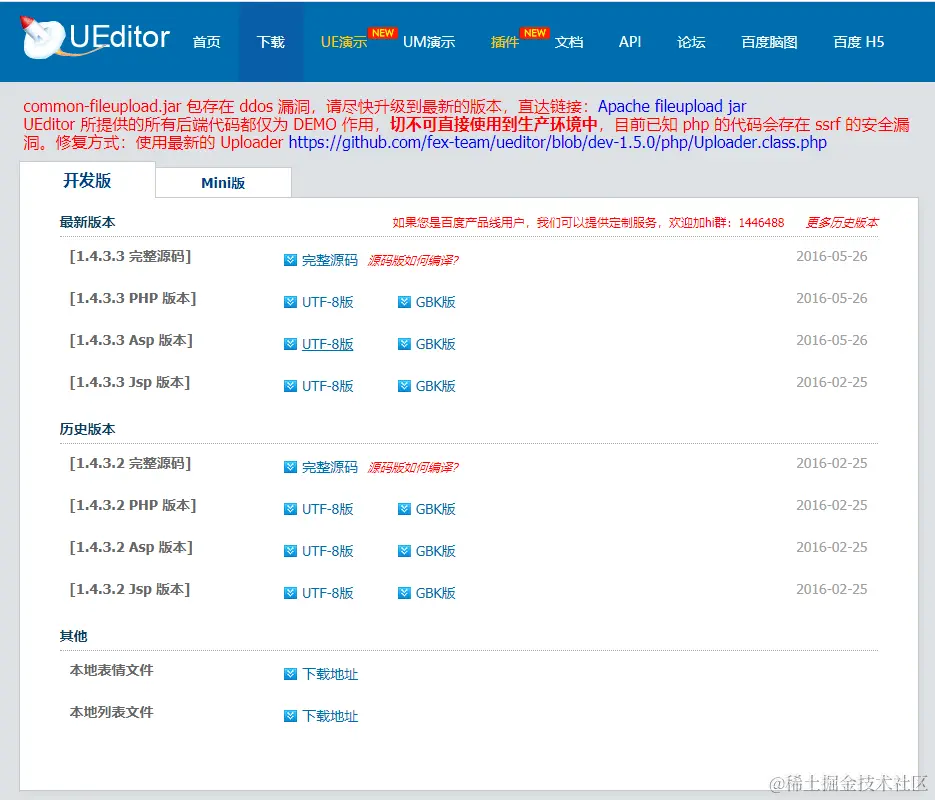This screenshot has height=800, width=935.
Task: Open the 文档 menu item
Action: tap(569, 42)
